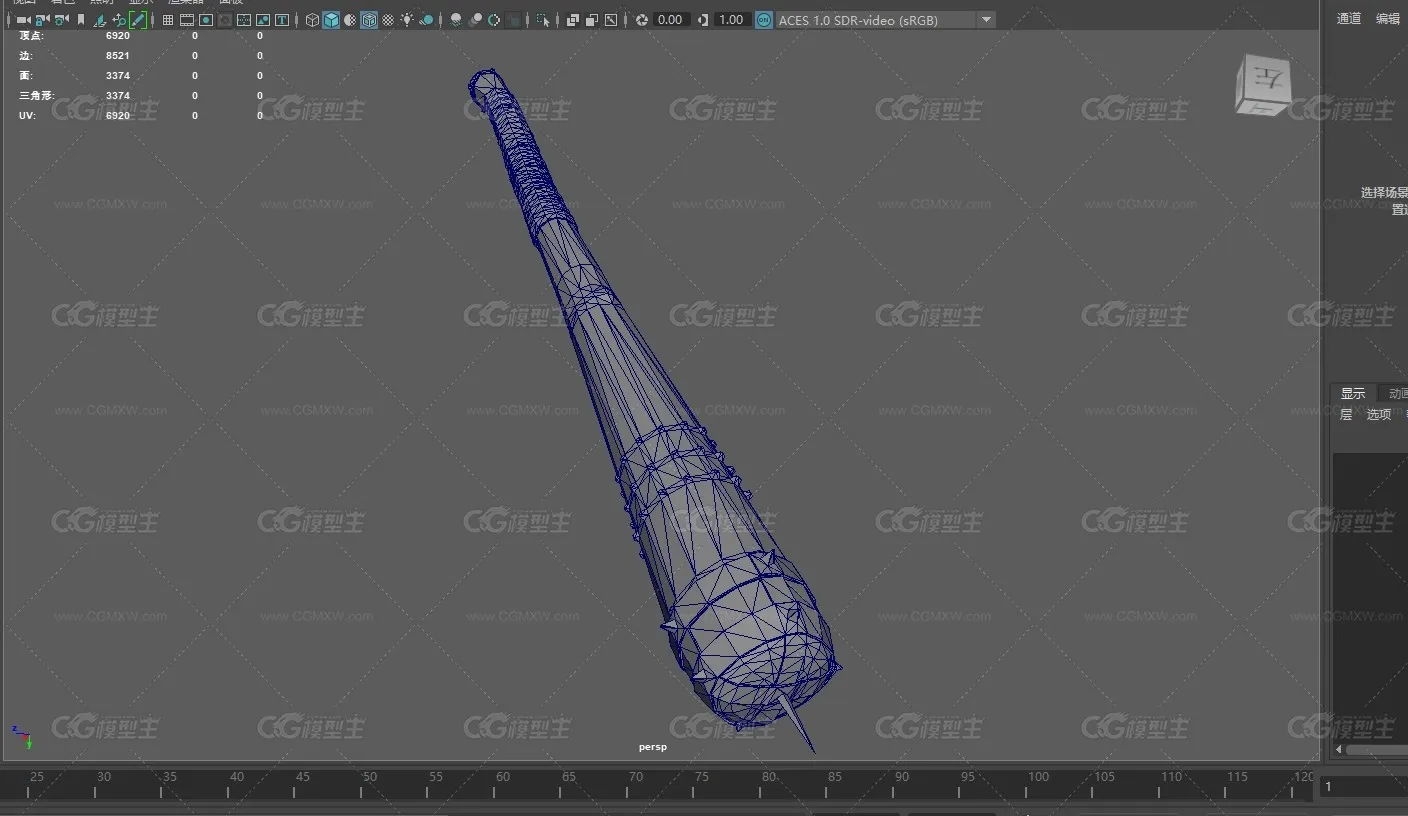The width and height of the screenshot is (1408, 816).
Task: Toggle the 2D Pan/Zoom icon
Action: point(119,20)
